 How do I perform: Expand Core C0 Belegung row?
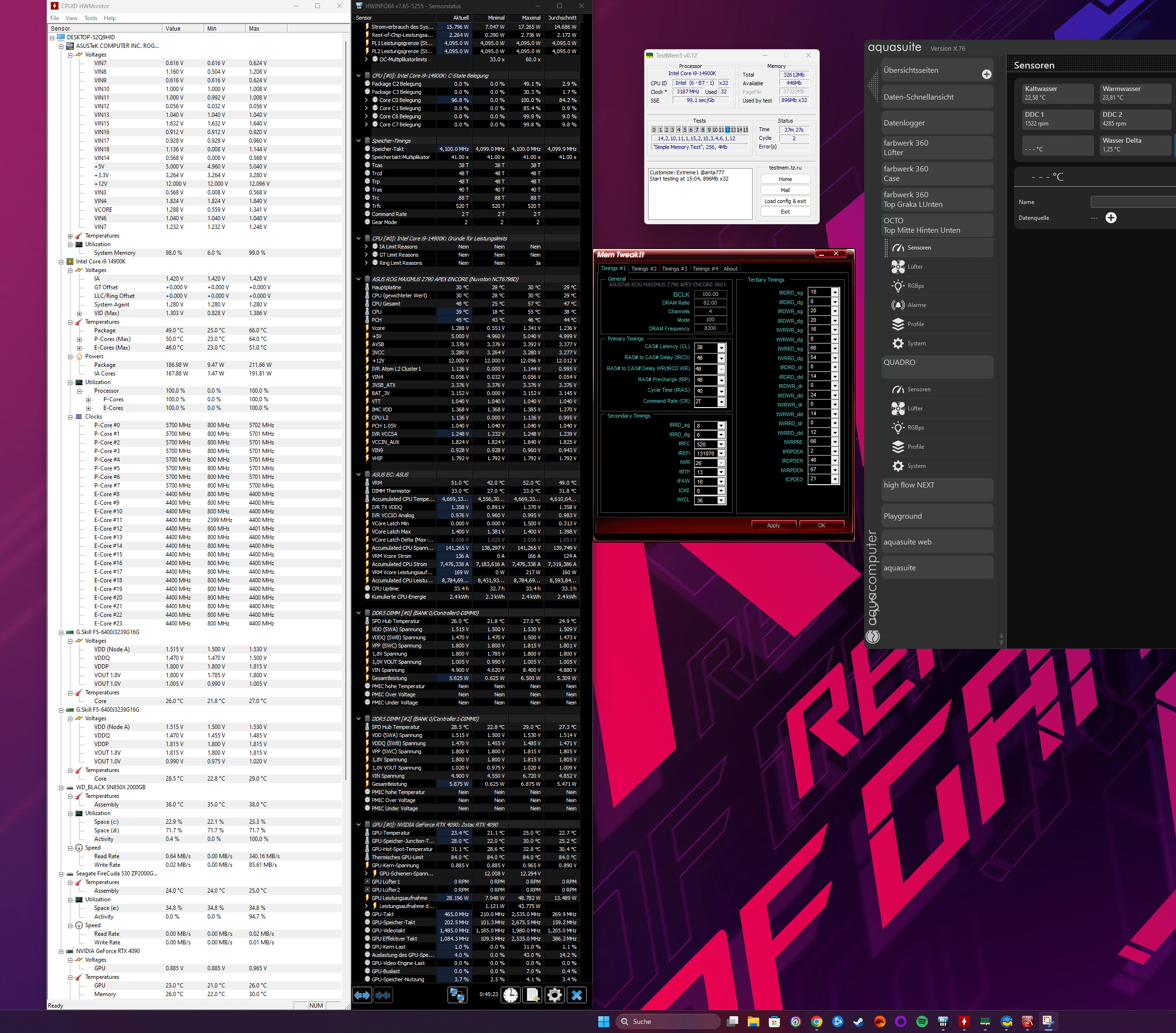point(366,100)
